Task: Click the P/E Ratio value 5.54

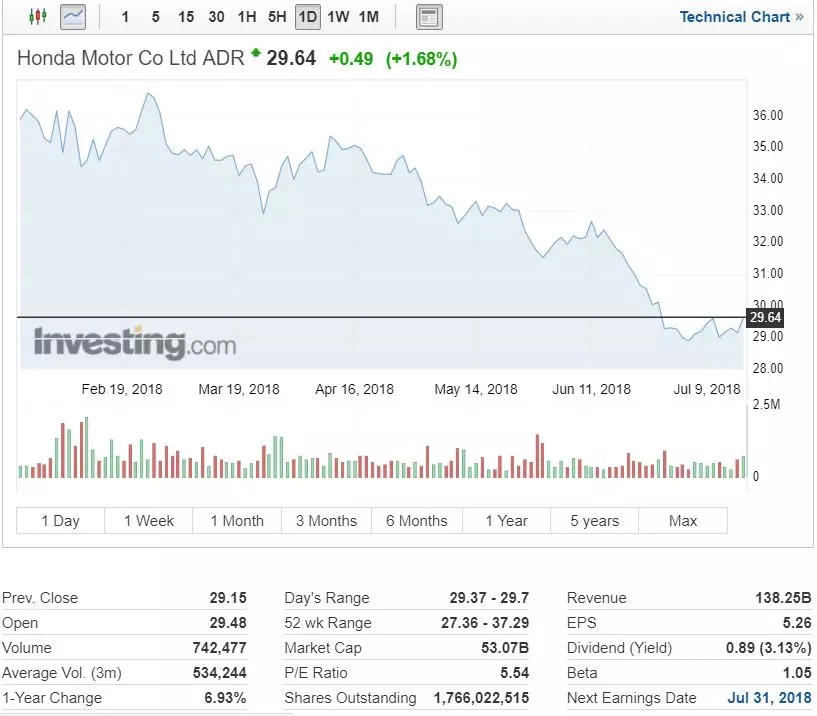Action: (x=514, y=673)
